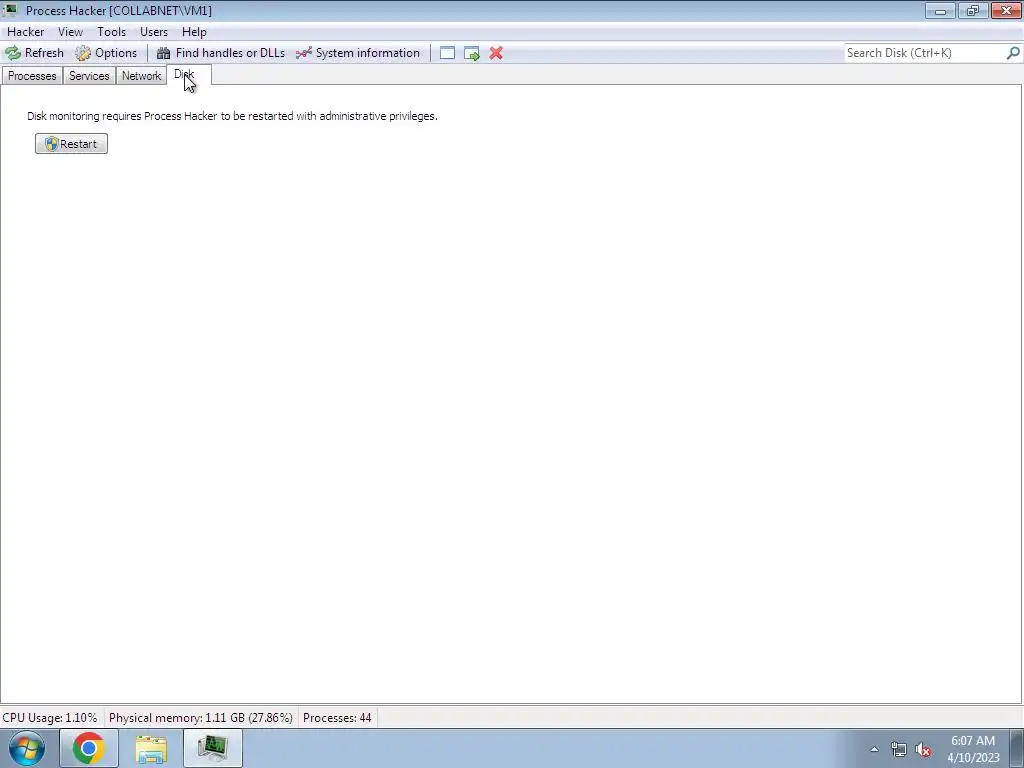Click Physical memory status bar entry

[200, 718]
